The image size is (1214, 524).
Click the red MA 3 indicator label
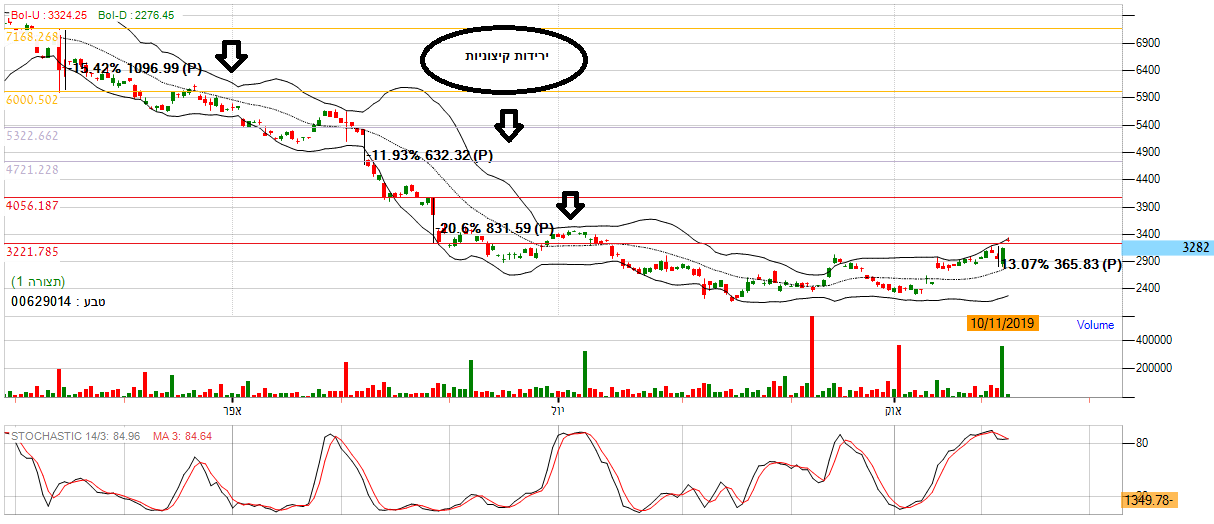point(195,436)
